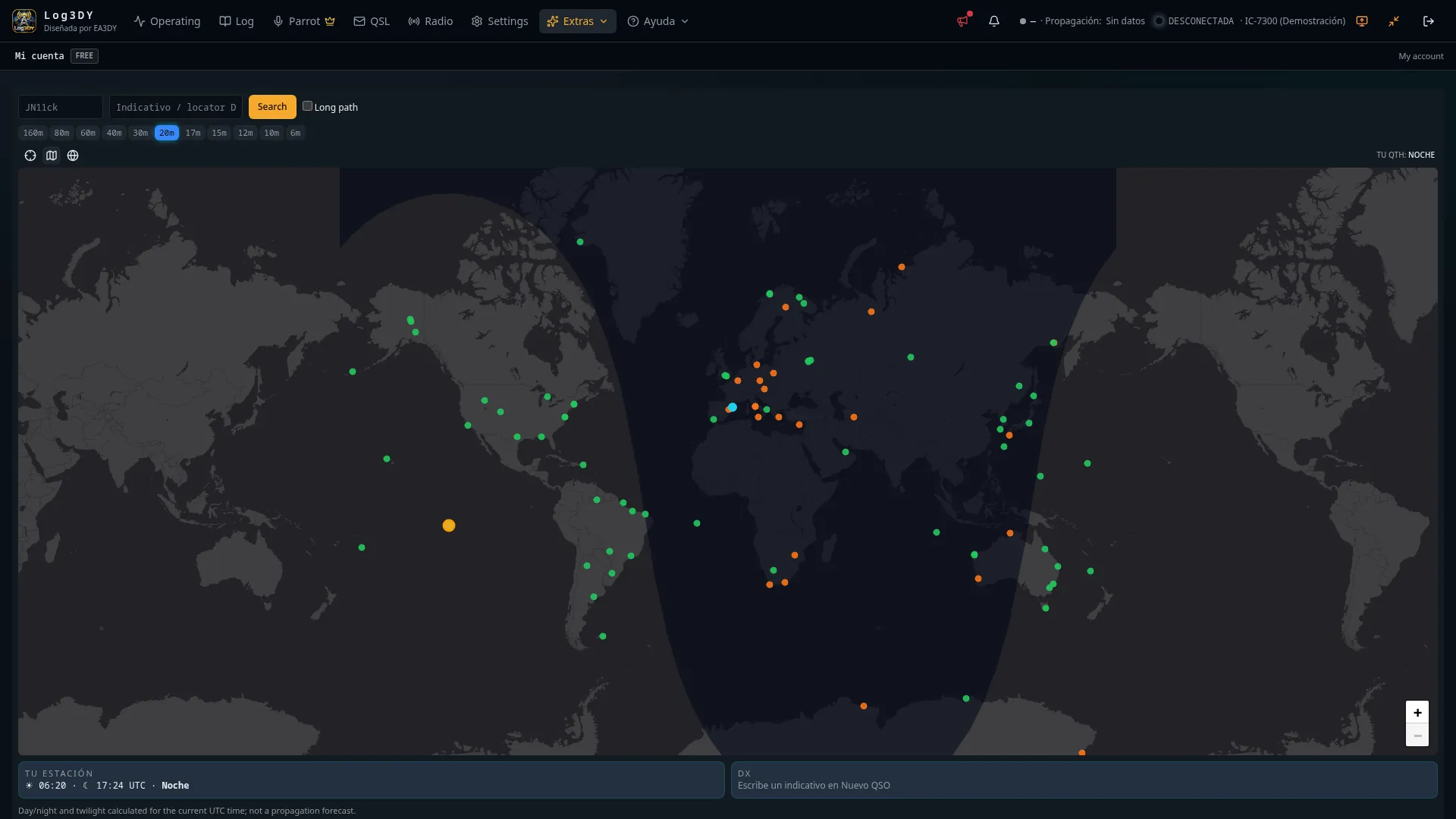This screenshot has width=1456, height=819.
Task: Click the cyan home station dot
Action: click(x=733, y=407)
